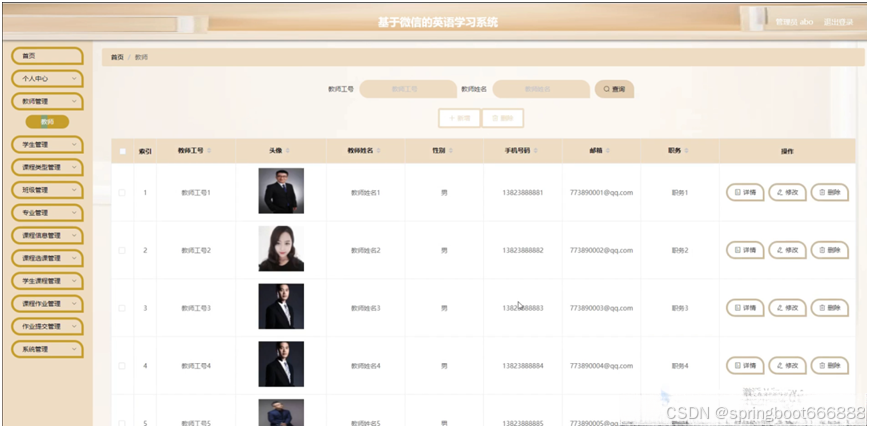Expand 系统管理 sidebar chevron
This screenshot has width=869, height=428.
pyautogui.click(x=74, y=349)
